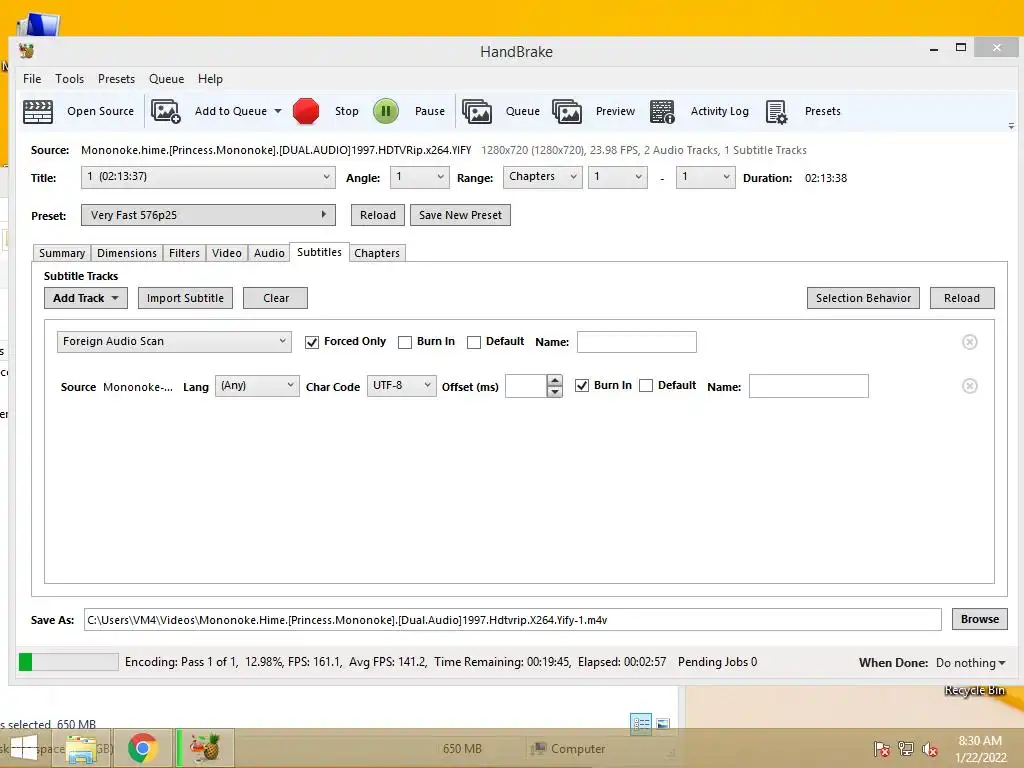Enable Burn In for Foreign Audio Scan
Screen dimensions: 1024x768
click(405, 342)
